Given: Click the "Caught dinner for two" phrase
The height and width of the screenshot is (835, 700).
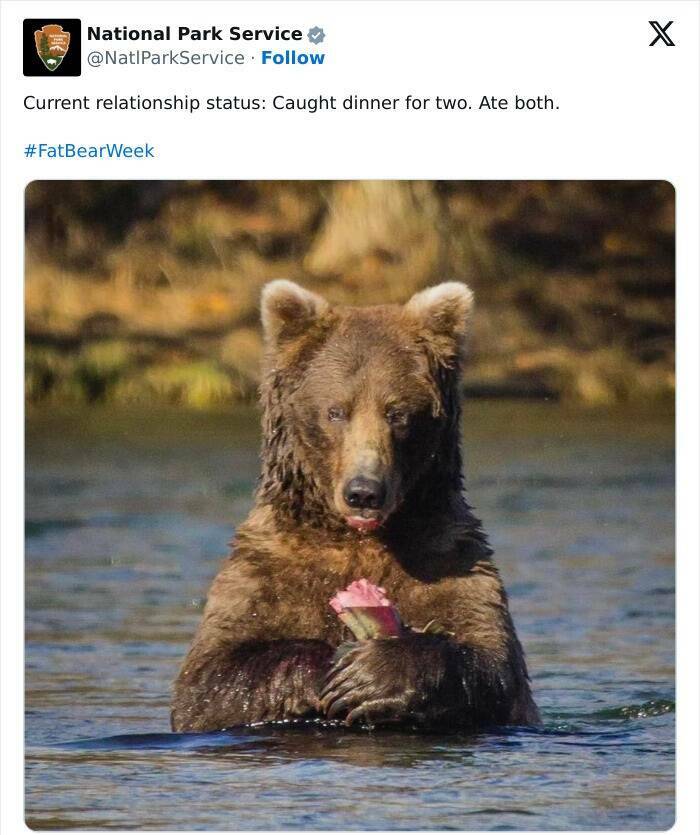Looking at the screenshot, I should (x=372, y=103).
